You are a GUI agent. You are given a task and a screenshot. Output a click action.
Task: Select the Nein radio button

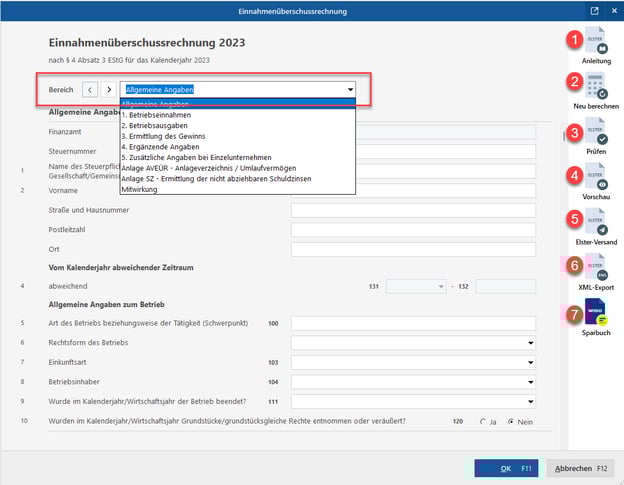click(512, 422)
